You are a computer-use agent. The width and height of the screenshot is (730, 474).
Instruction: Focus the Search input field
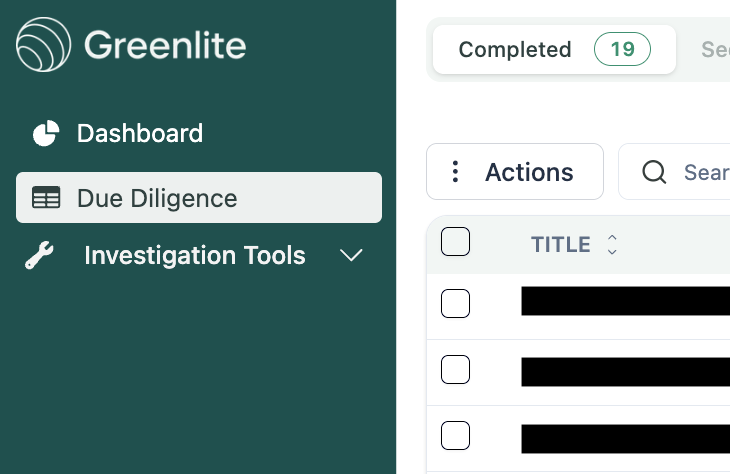[674, 172]
